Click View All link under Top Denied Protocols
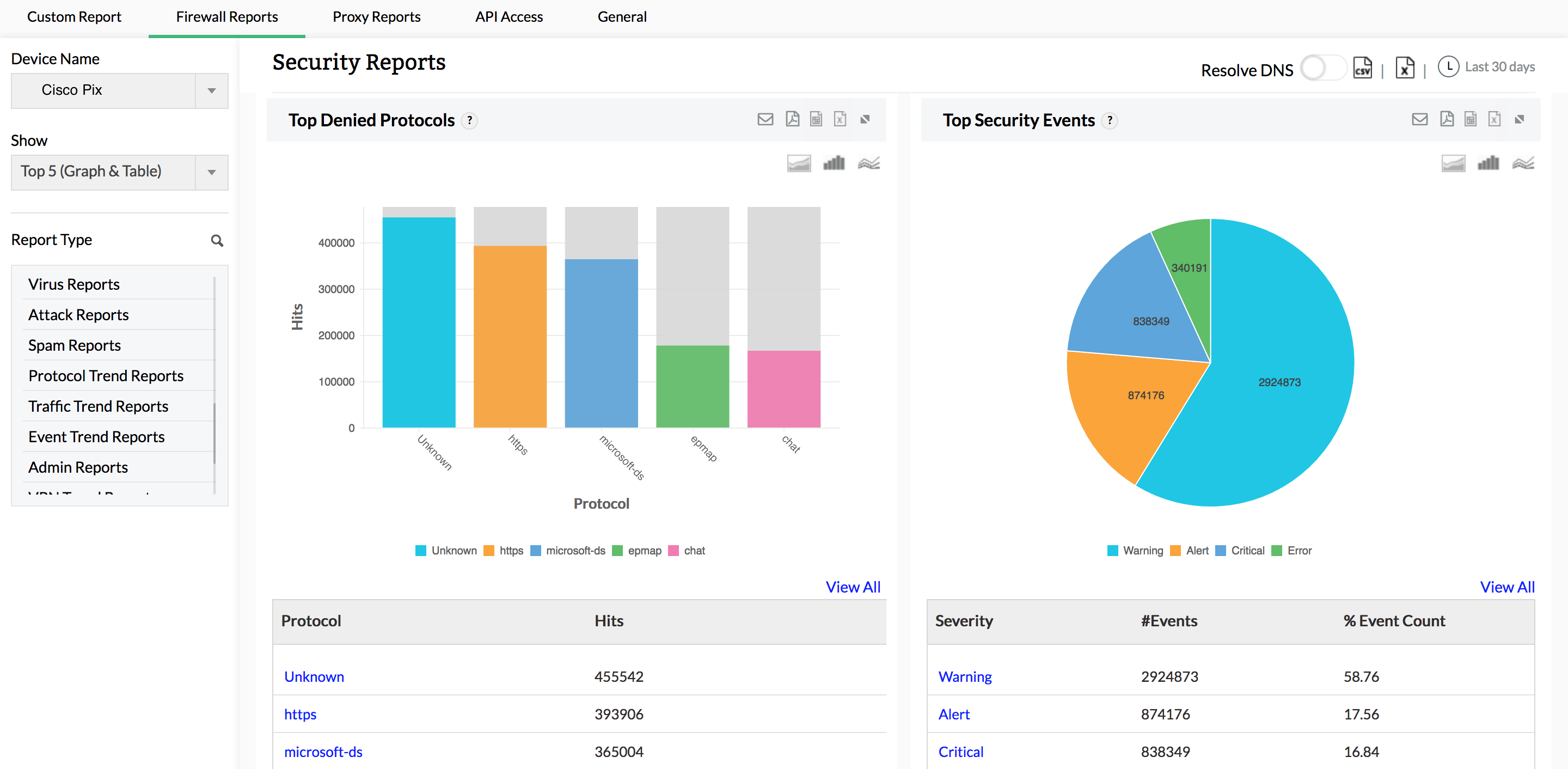Screen dimensions: 1568x769 coord(857,585)
